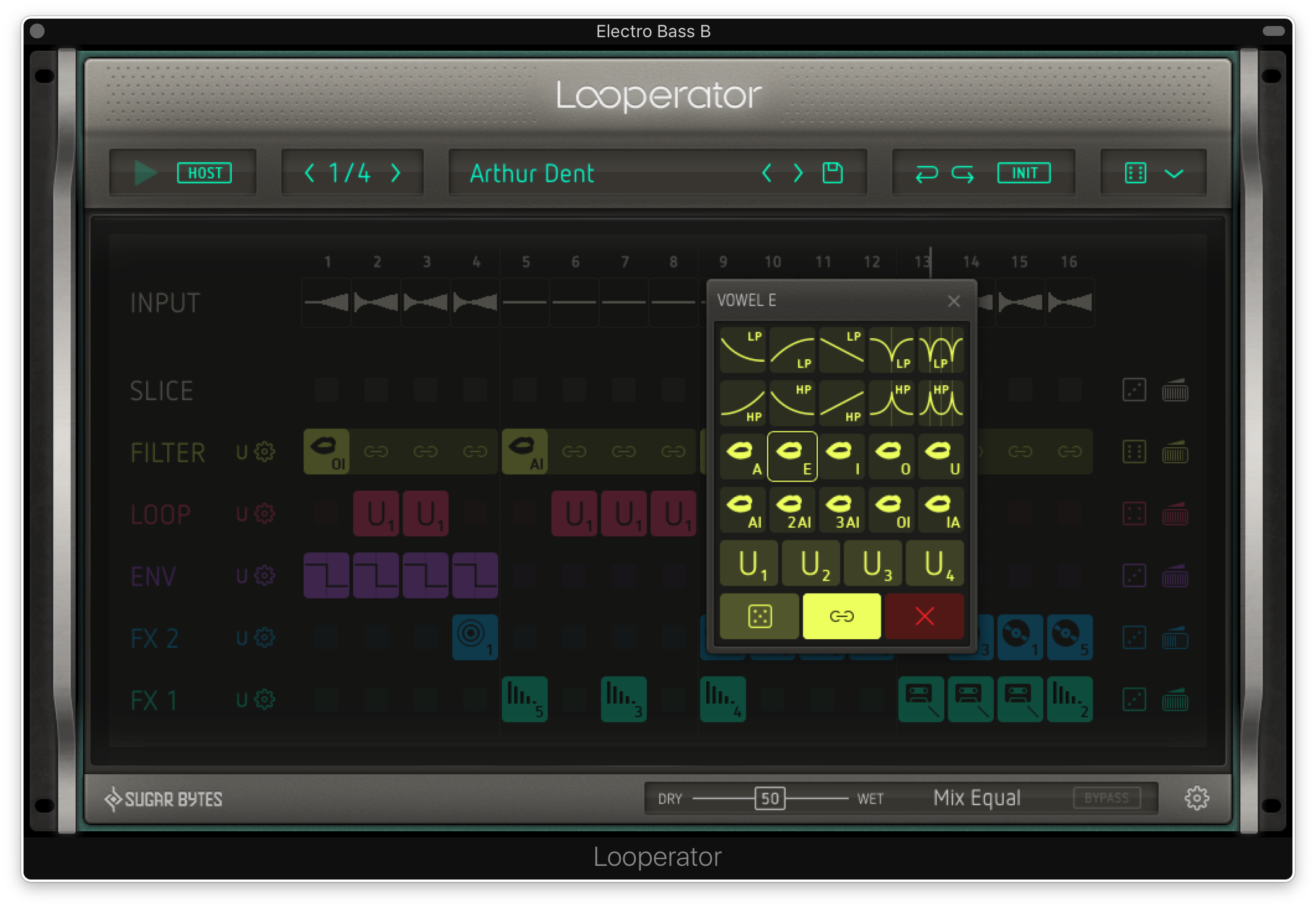The width and height of the screenshot is (1316, 908).
Task: Select the double-peak HP filter shape
Action: pos(941,403)
